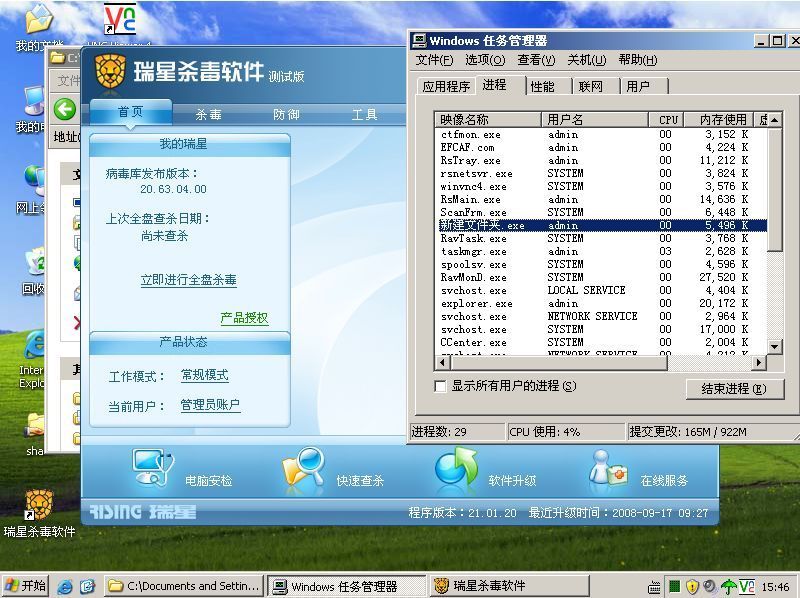This screenshot has width=800, height=598.
Task: Switch to 应用程序 tab in Task Manager
Action: pyautogui.click(x=445, y=86)
